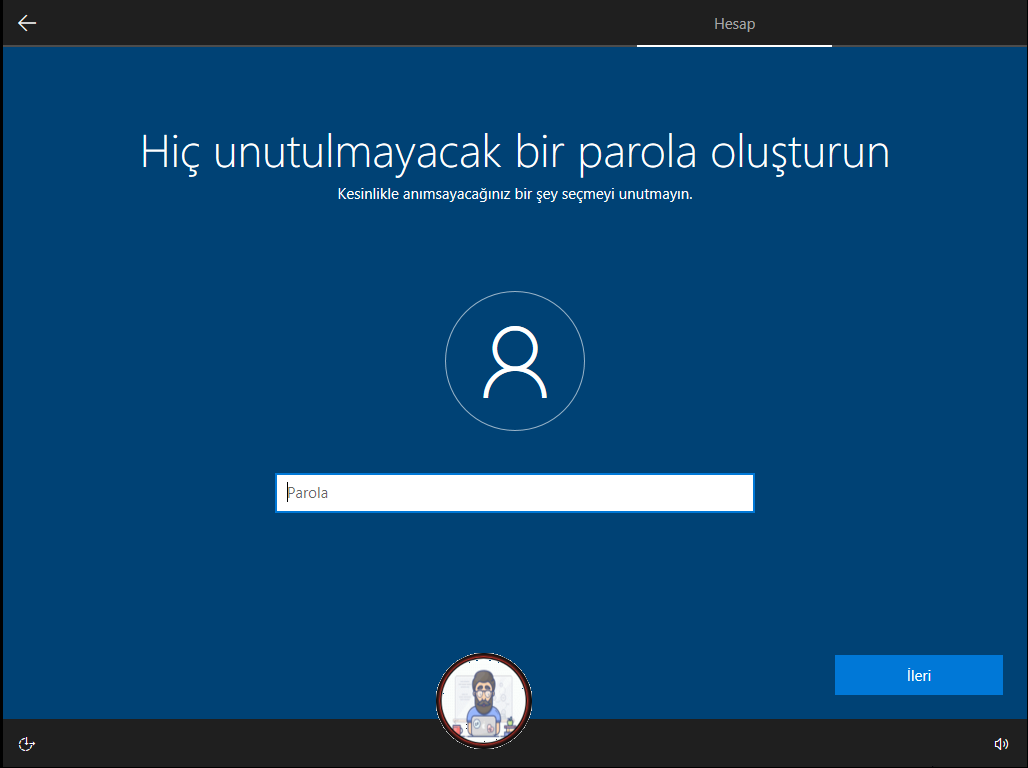Click the İleri button
Image resolution: width=1028 pixels, height=768 pixels.
pos(919,675)
